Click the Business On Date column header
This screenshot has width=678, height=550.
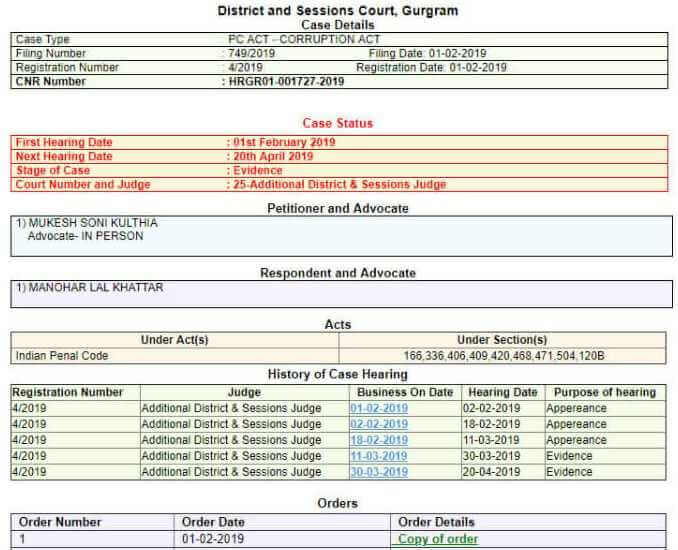coord(405,393)
